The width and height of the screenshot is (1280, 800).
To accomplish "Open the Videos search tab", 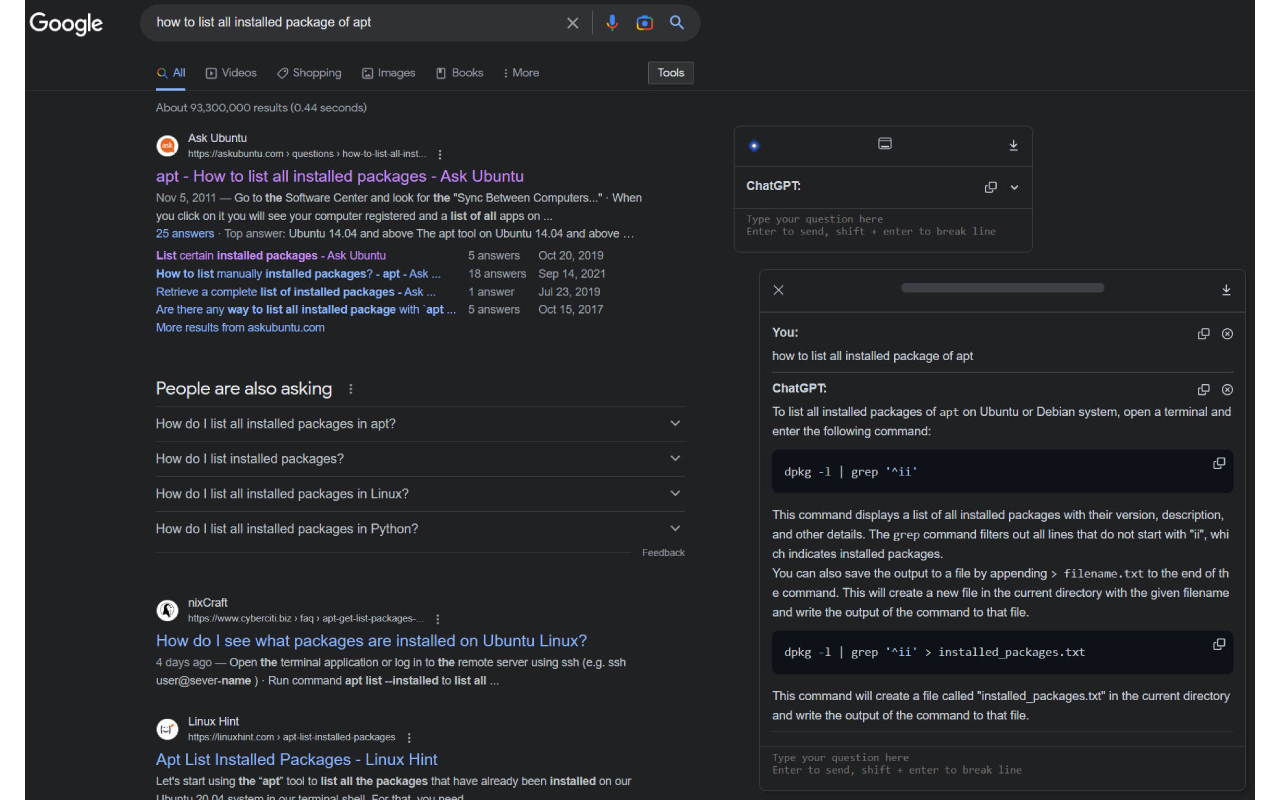I will 231,72.
